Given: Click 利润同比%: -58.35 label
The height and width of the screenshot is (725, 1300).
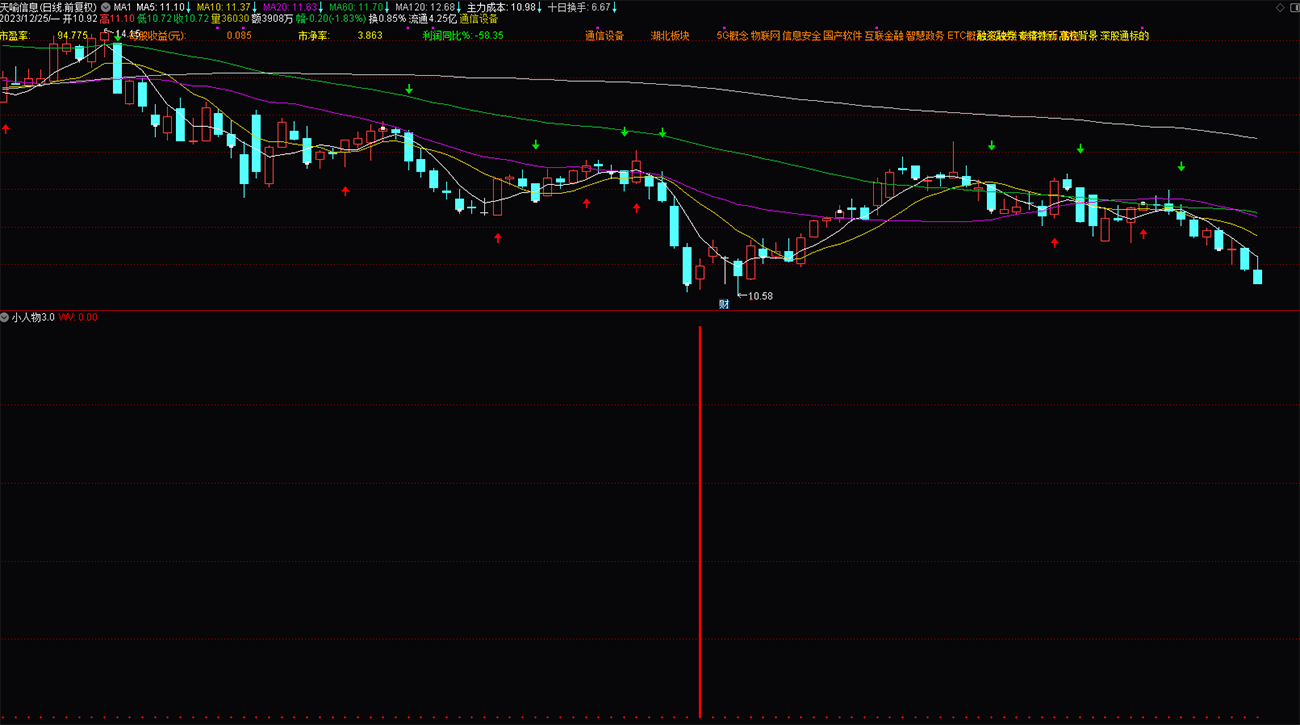Looking at the screenshot, I should tap(463, 35).
